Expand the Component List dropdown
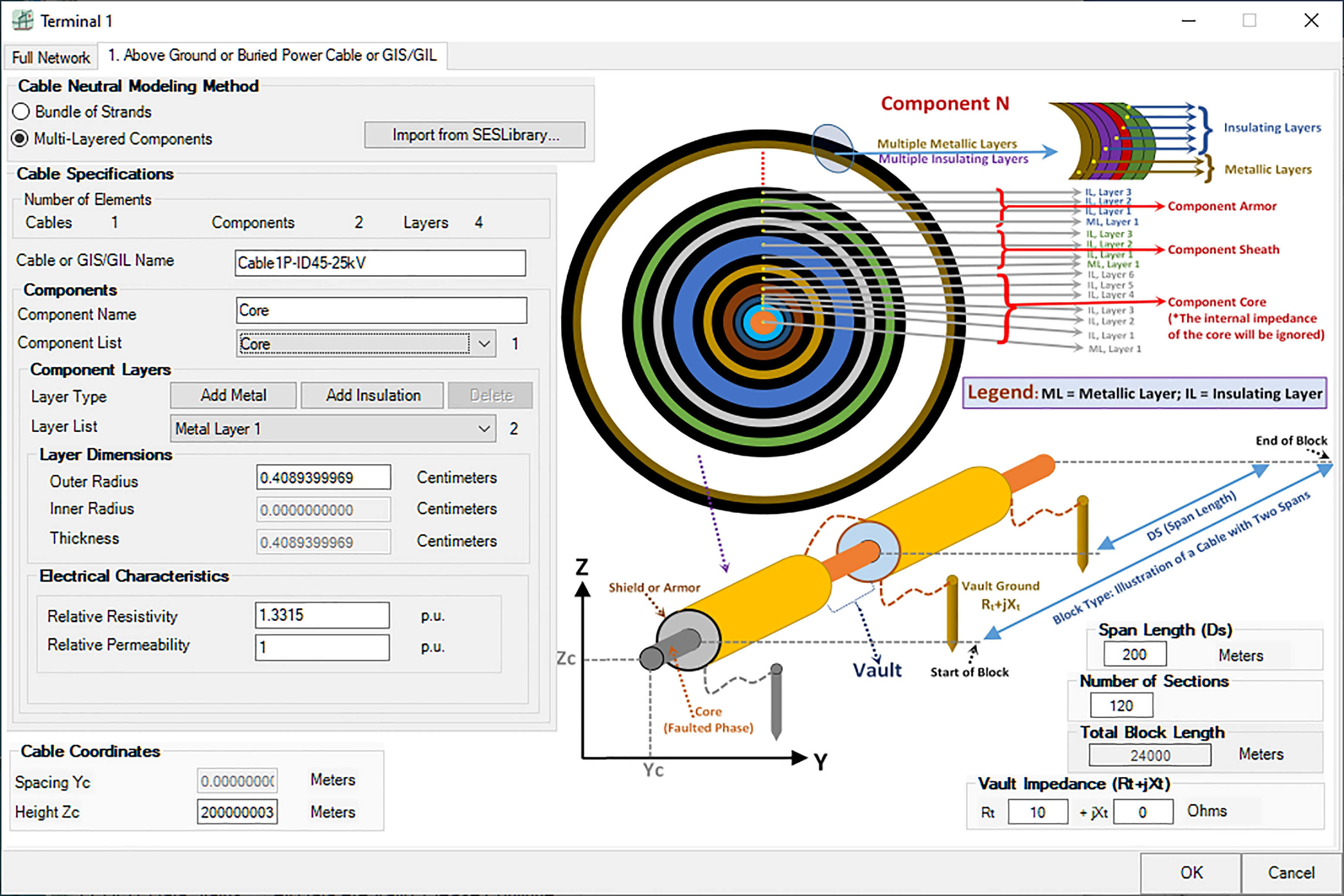 coord(484,344)
